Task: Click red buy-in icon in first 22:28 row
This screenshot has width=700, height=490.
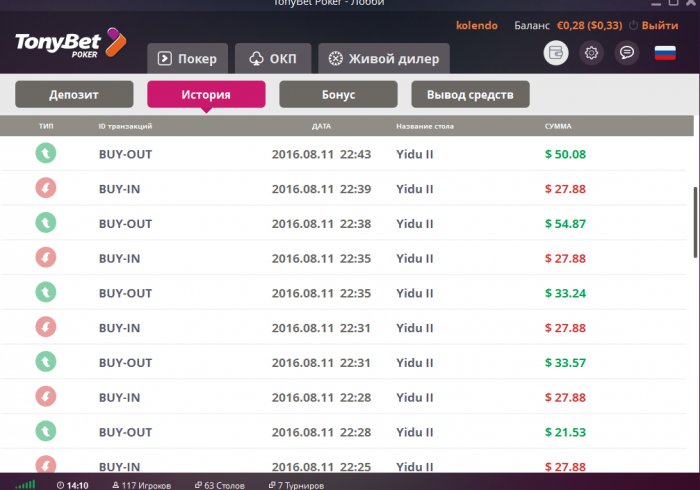Action: [46, 397]
